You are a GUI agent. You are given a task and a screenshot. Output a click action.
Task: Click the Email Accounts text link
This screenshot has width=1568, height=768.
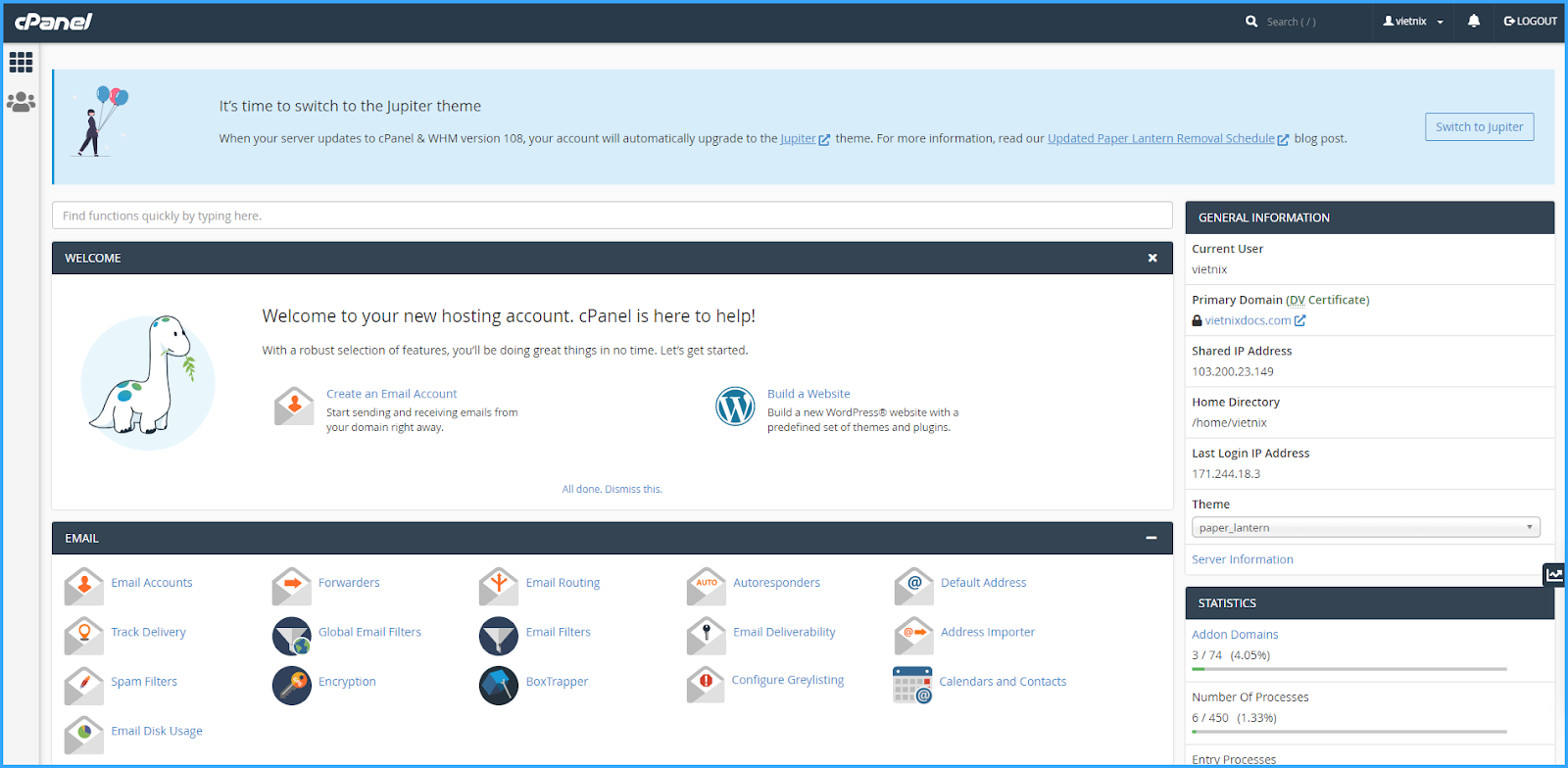click(152, 583)
